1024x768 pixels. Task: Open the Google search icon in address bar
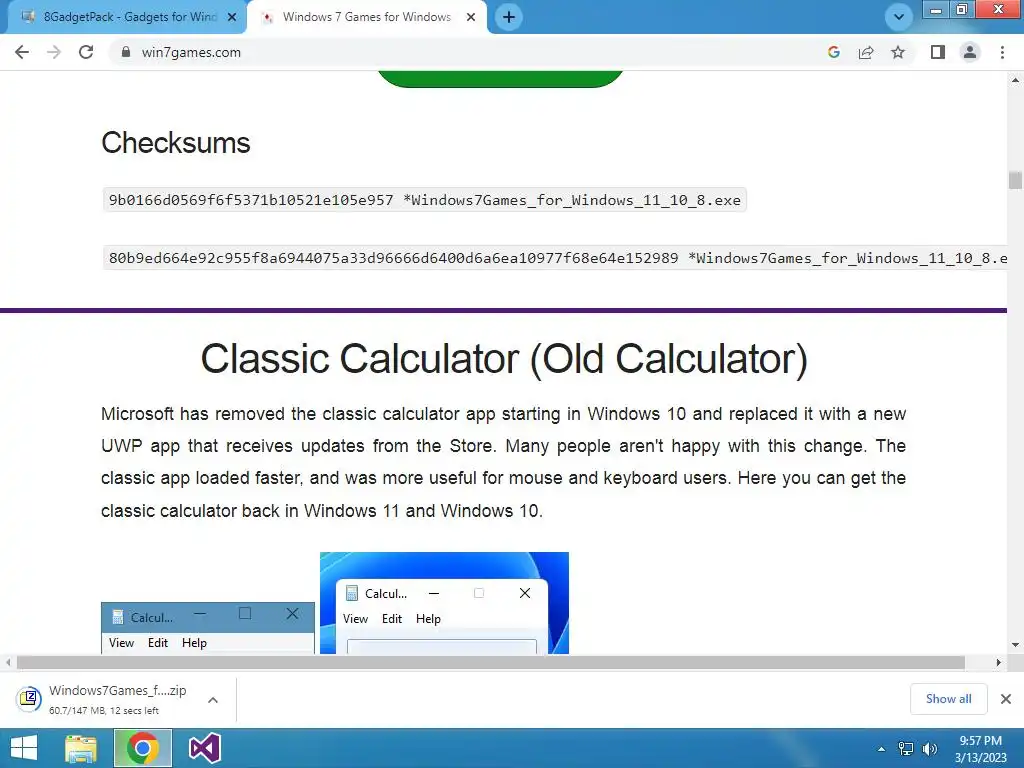tap(833, 52)
